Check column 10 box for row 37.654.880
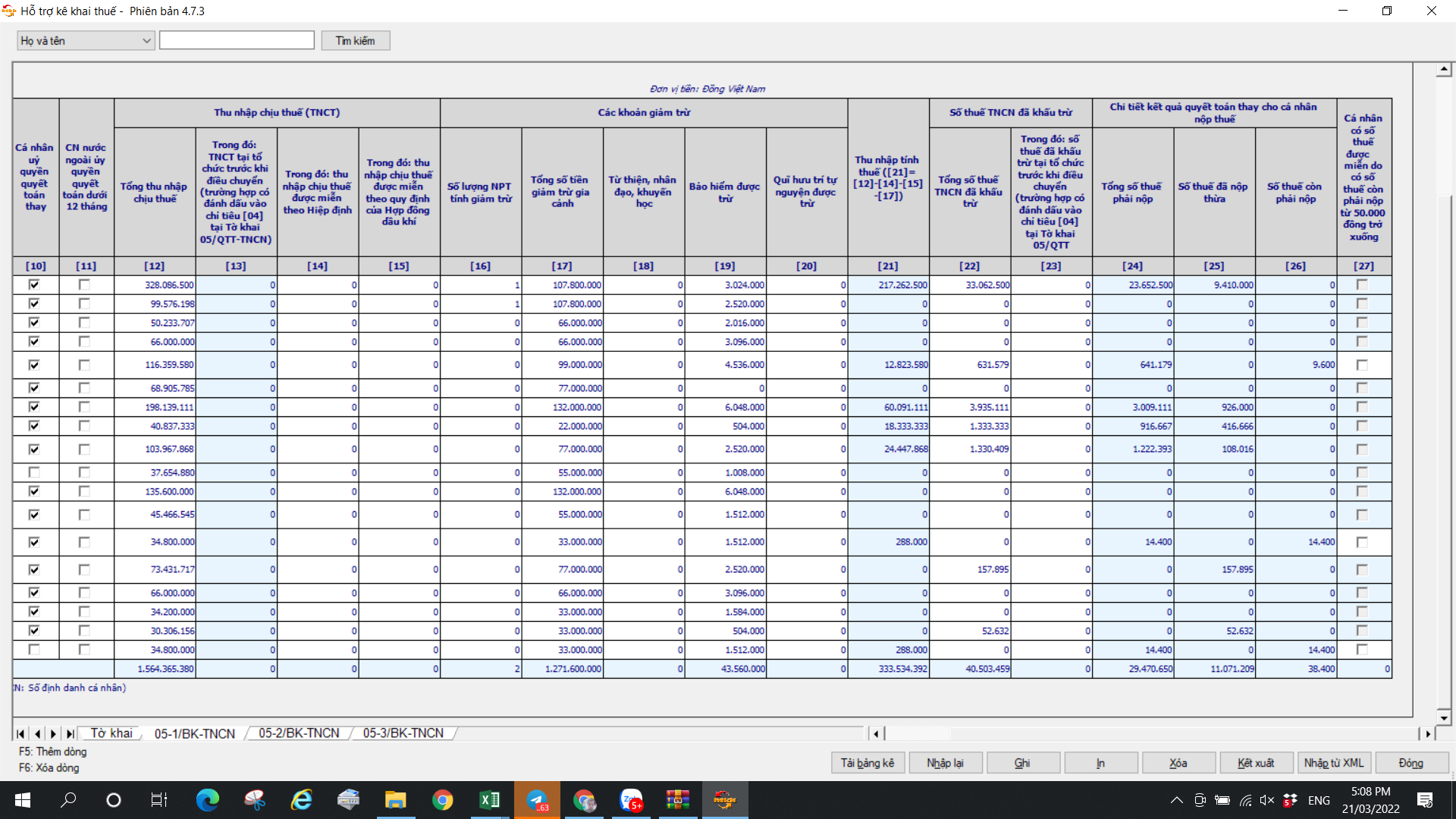The height and width of the screenshot is (819, 1456). (34, 472)
